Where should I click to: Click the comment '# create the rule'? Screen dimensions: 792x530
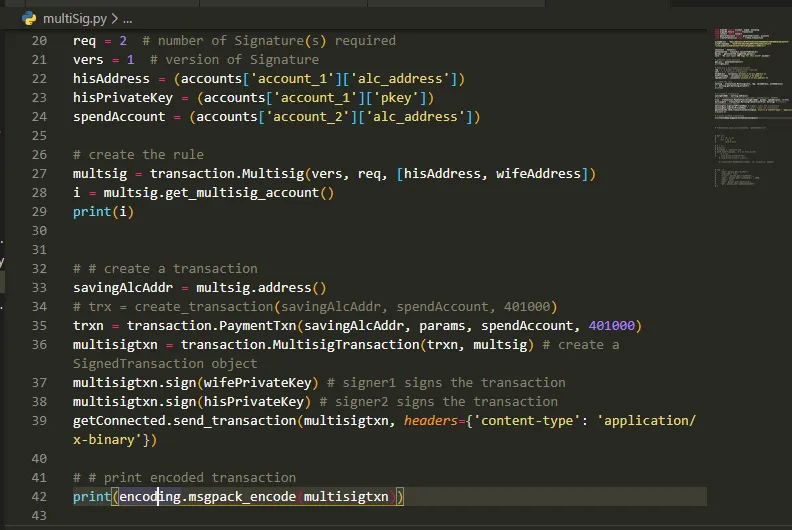(138, 155)
